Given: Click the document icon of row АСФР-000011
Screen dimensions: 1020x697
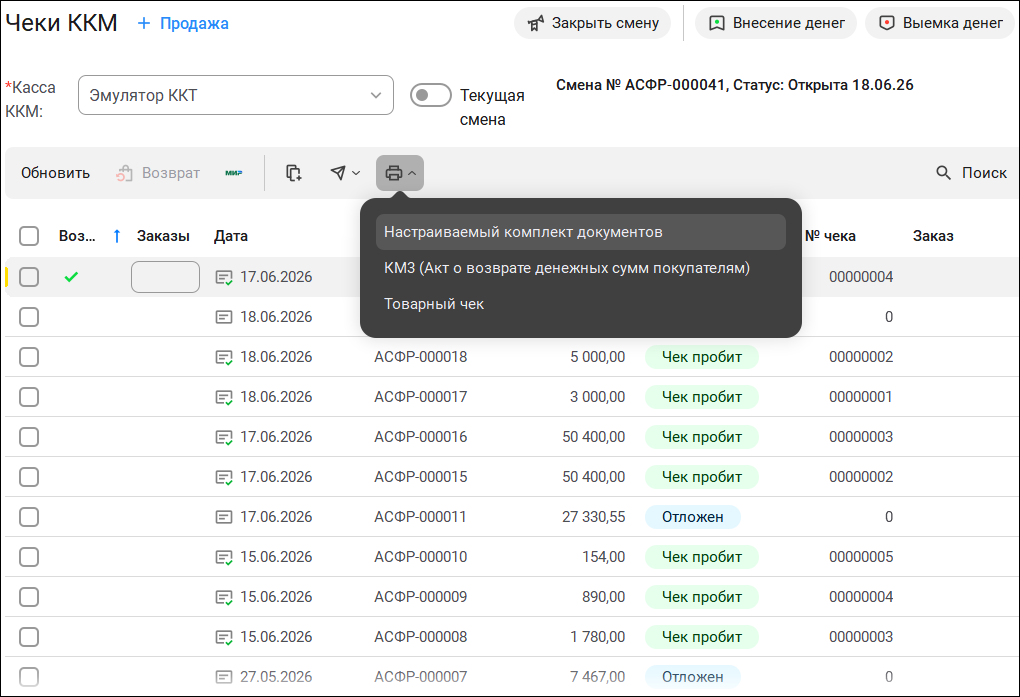Looking at the screenshot, I should [x=224, y=517].
